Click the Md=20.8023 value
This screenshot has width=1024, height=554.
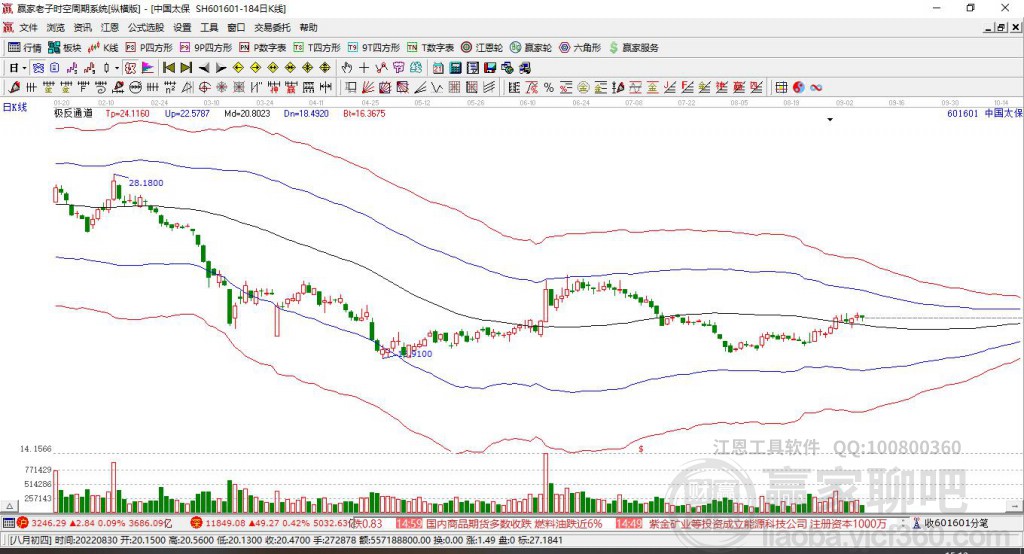pos(247,113)
